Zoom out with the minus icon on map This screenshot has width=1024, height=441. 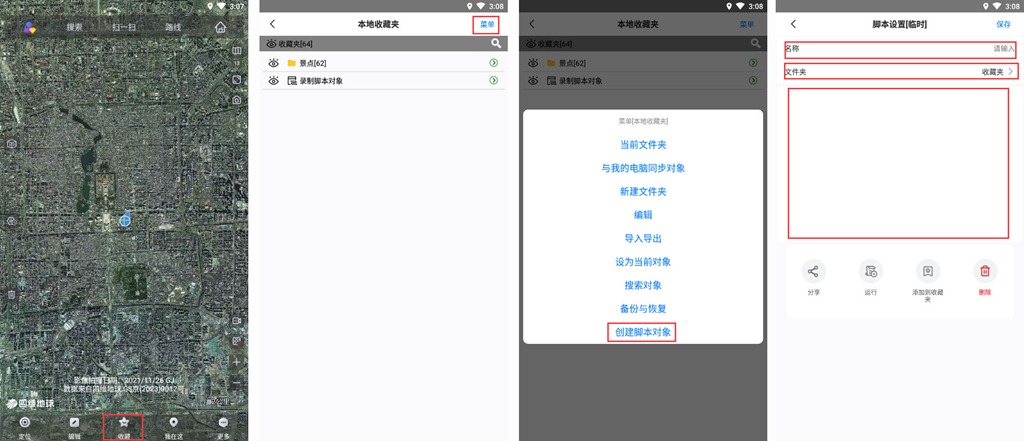236,382
